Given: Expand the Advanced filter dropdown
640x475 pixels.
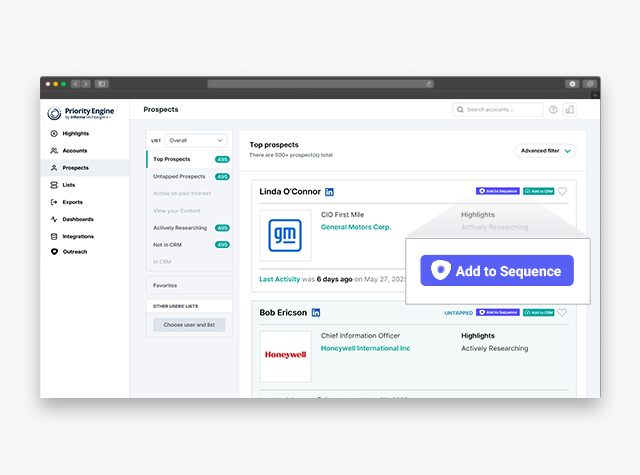Looking at the screenshot, I should (x=545, y=151).
